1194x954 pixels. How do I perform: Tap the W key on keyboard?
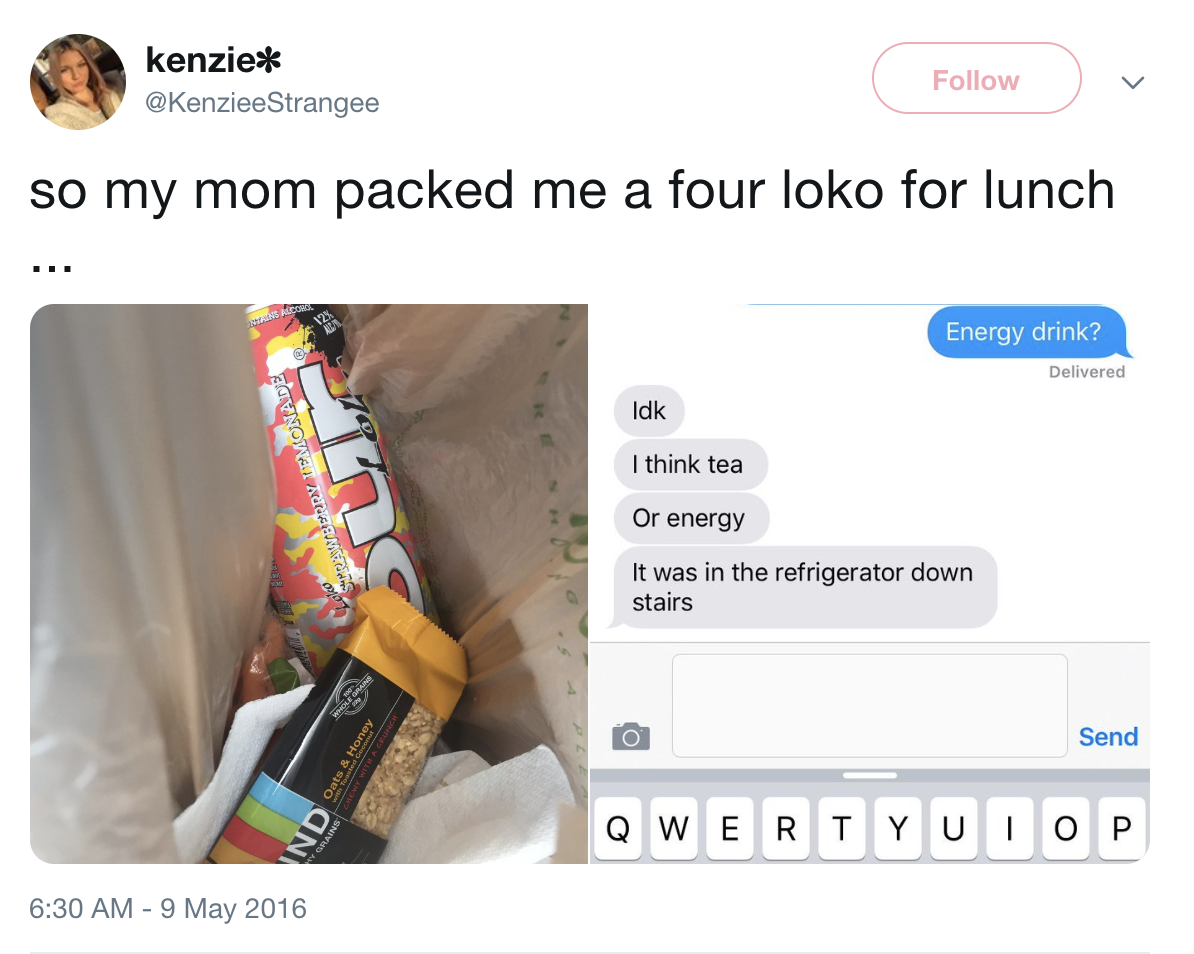click(x=674, y=828)
